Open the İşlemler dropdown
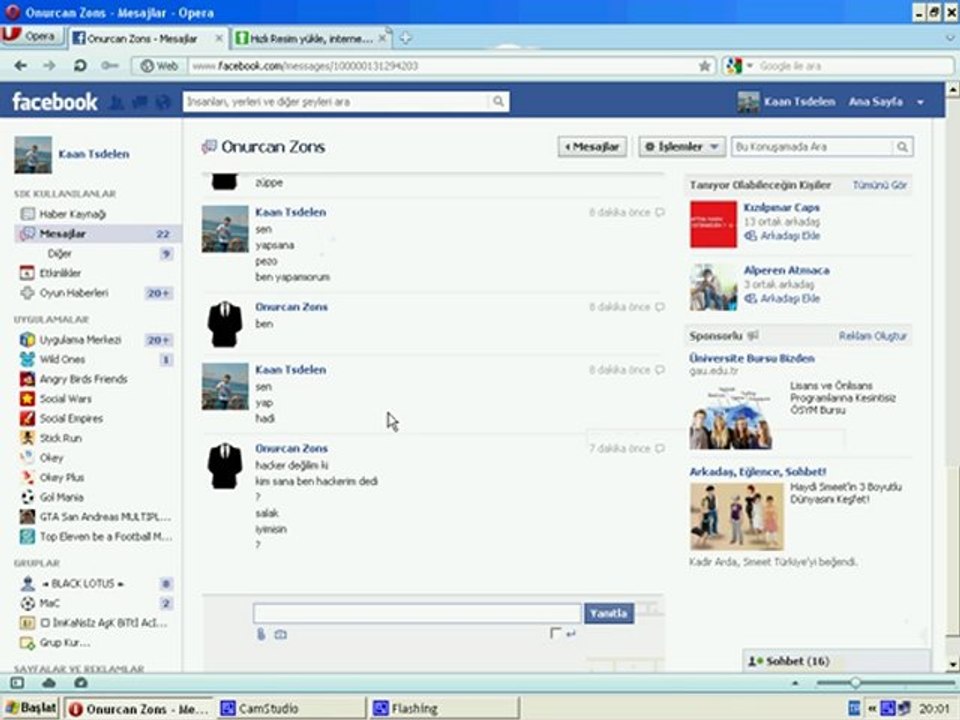960x720 pixels. [682, 147]
